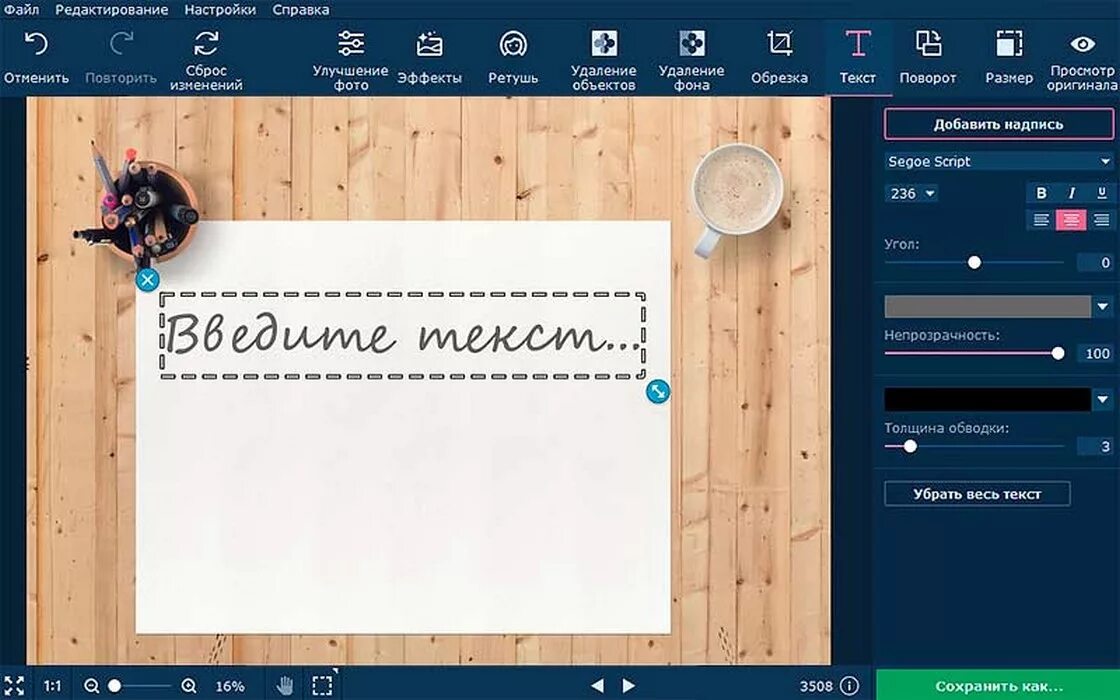Click the Непрозрачность slider handle
Screen dimensions: 1120x700
click(1058, 354)
